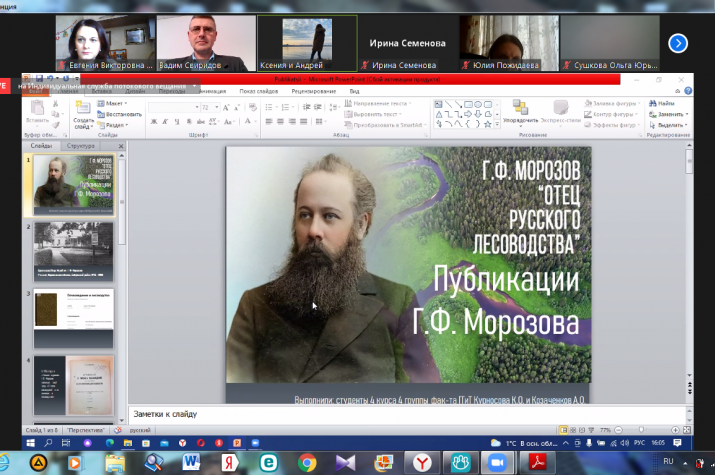Select the right arrow shape in gallery
The height and width of the screenshot is (475, 715).
click(x=468, y=114)
